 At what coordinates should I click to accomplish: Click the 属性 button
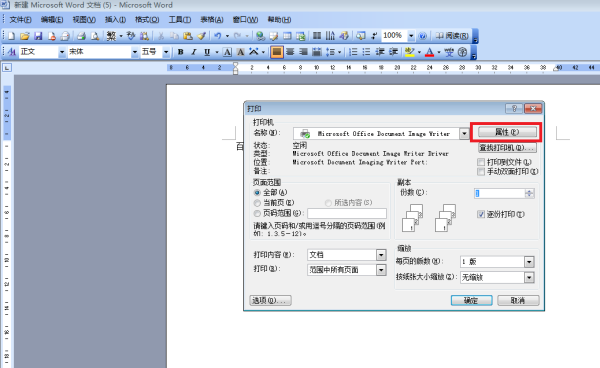pos(507,132)
